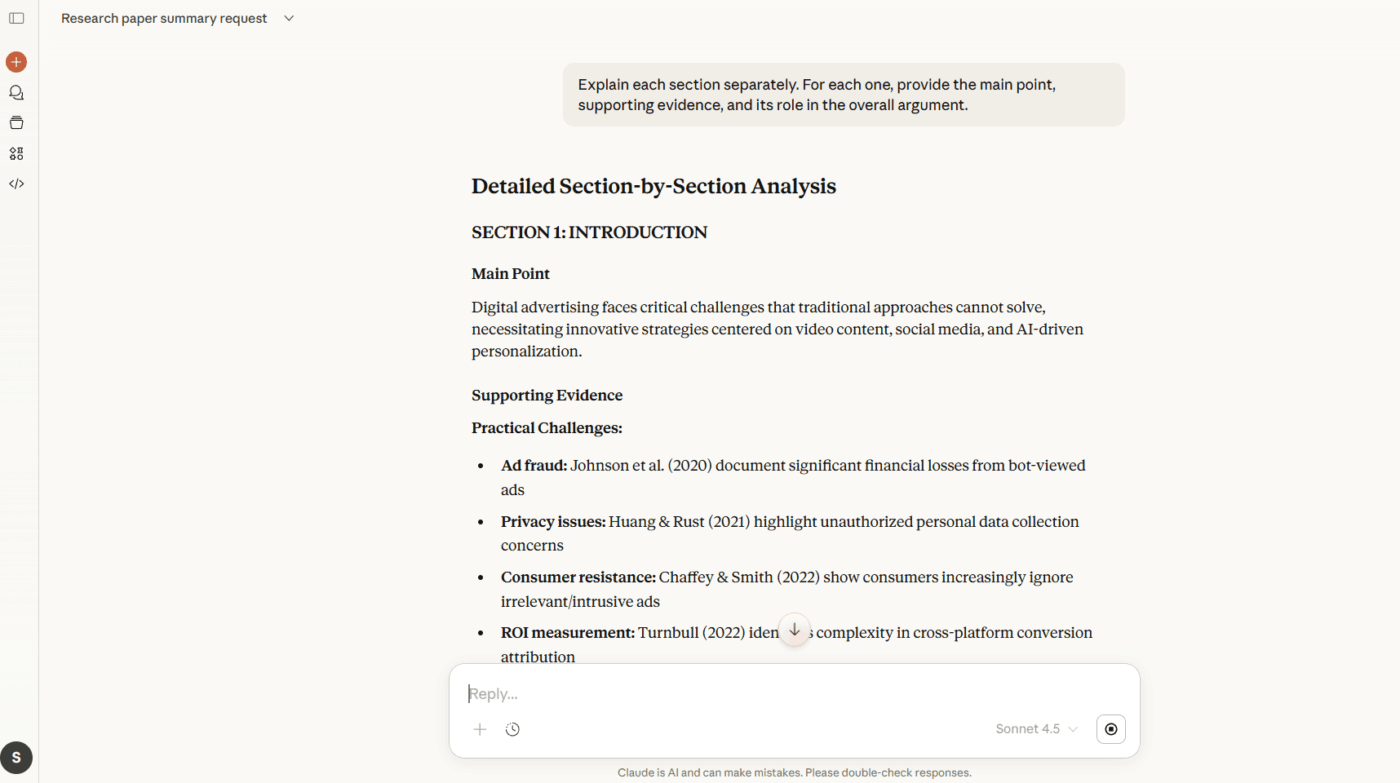
Task: Focus the Reply text input field
Action: click(780, 694)
